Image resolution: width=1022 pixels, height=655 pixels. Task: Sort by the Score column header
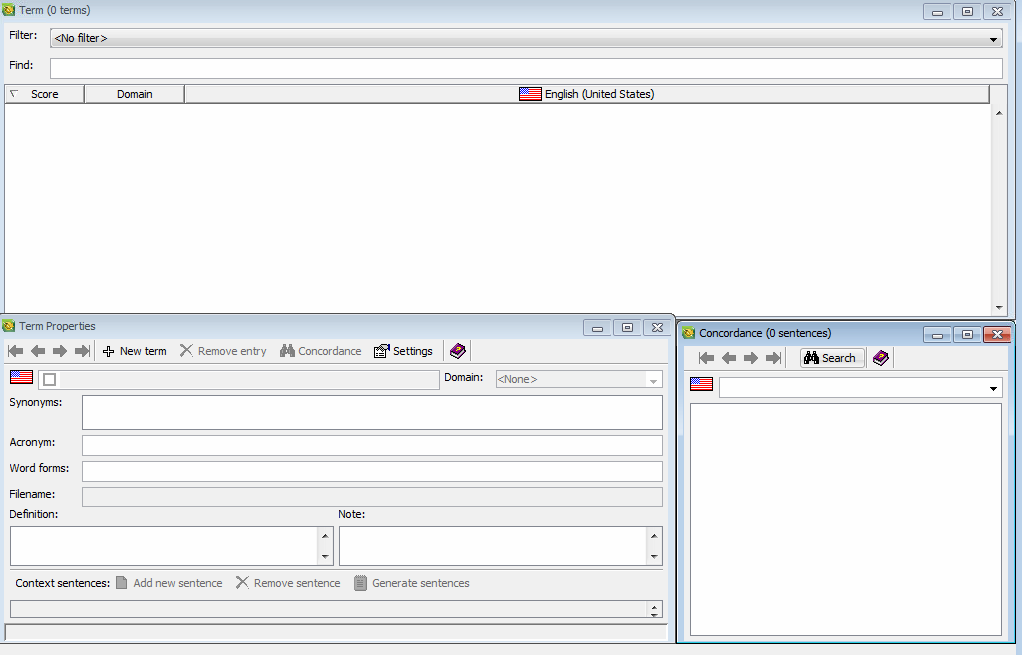coord(44,94)
